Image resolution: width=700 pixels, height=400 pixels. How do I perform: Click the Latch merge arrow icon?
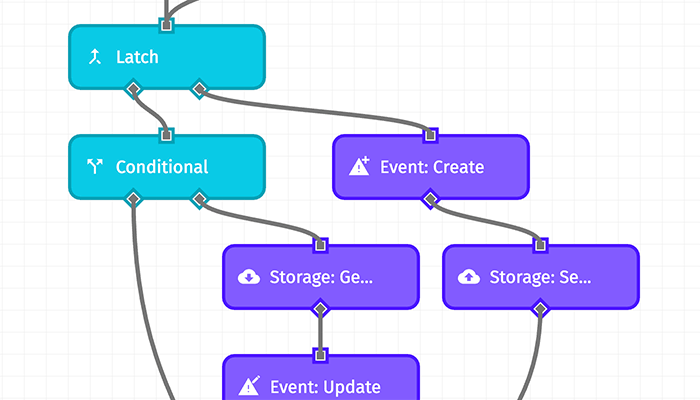pos(95,57)
